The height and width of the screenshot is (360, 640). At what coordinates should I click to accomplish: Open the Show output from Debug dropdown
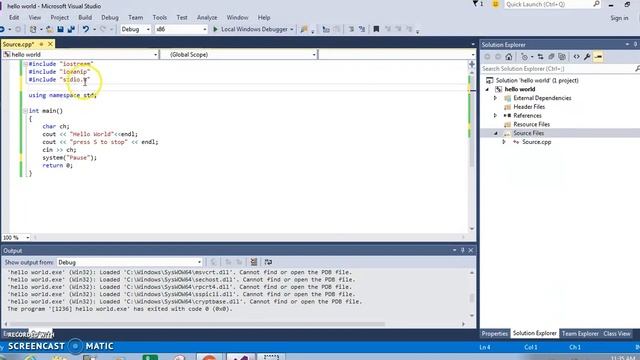point(130,262)
